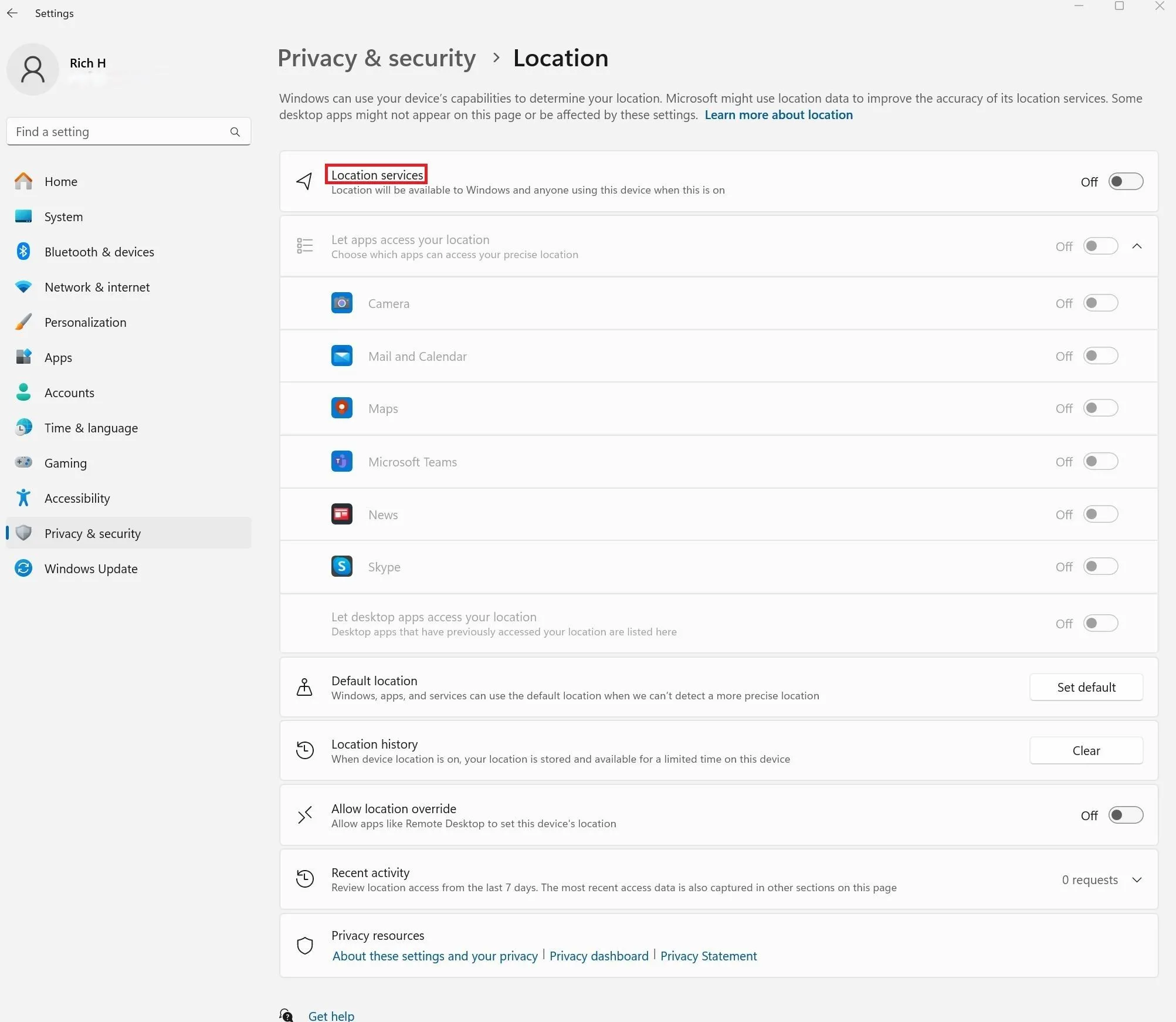Turn on Location services toggle
The width and height of the screenshot is (1176, 1022).
(x=1125, y=182)
